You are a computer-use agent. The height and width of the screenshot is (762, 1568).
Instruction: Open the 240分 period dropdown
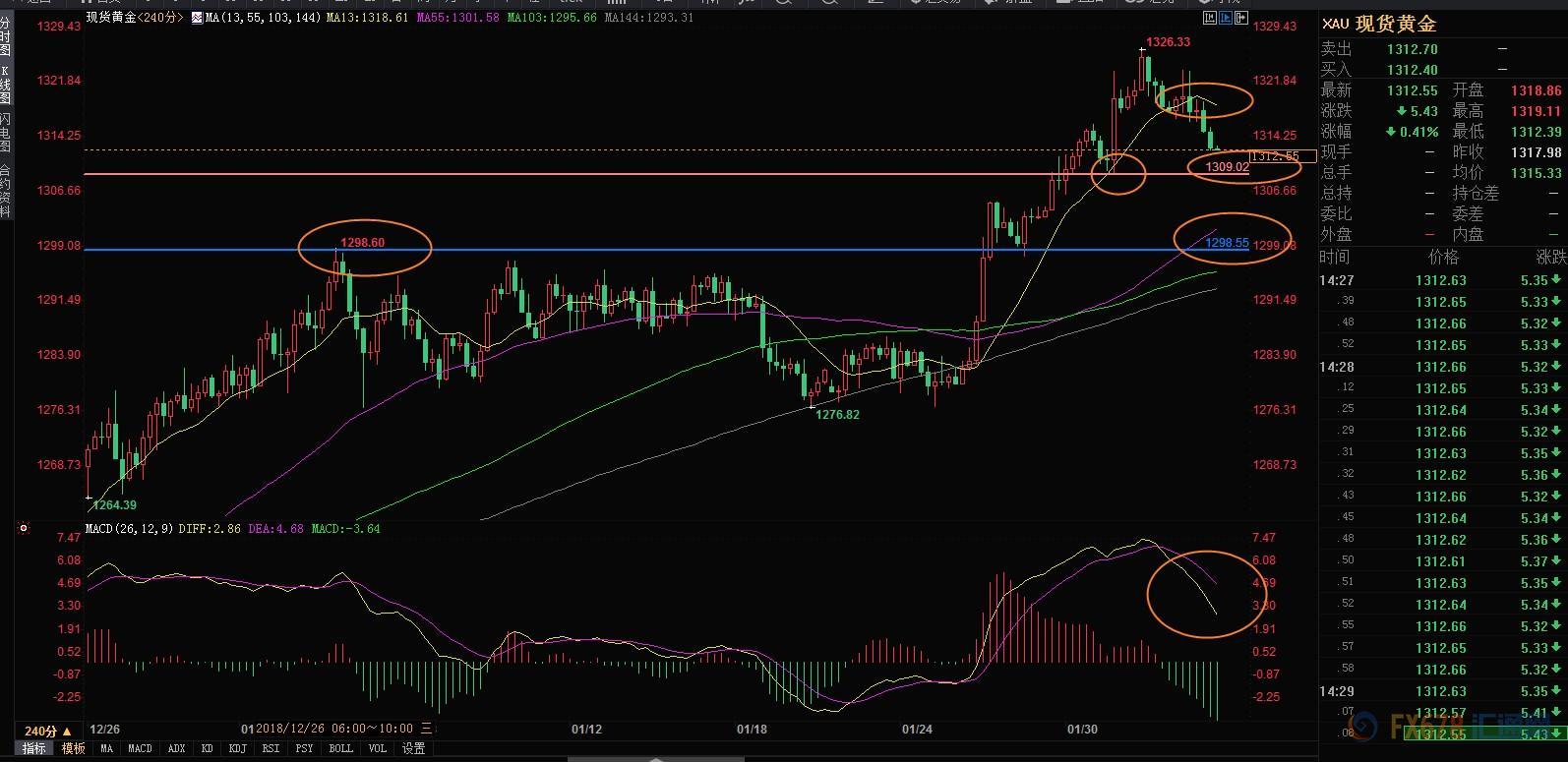(47, 732)
